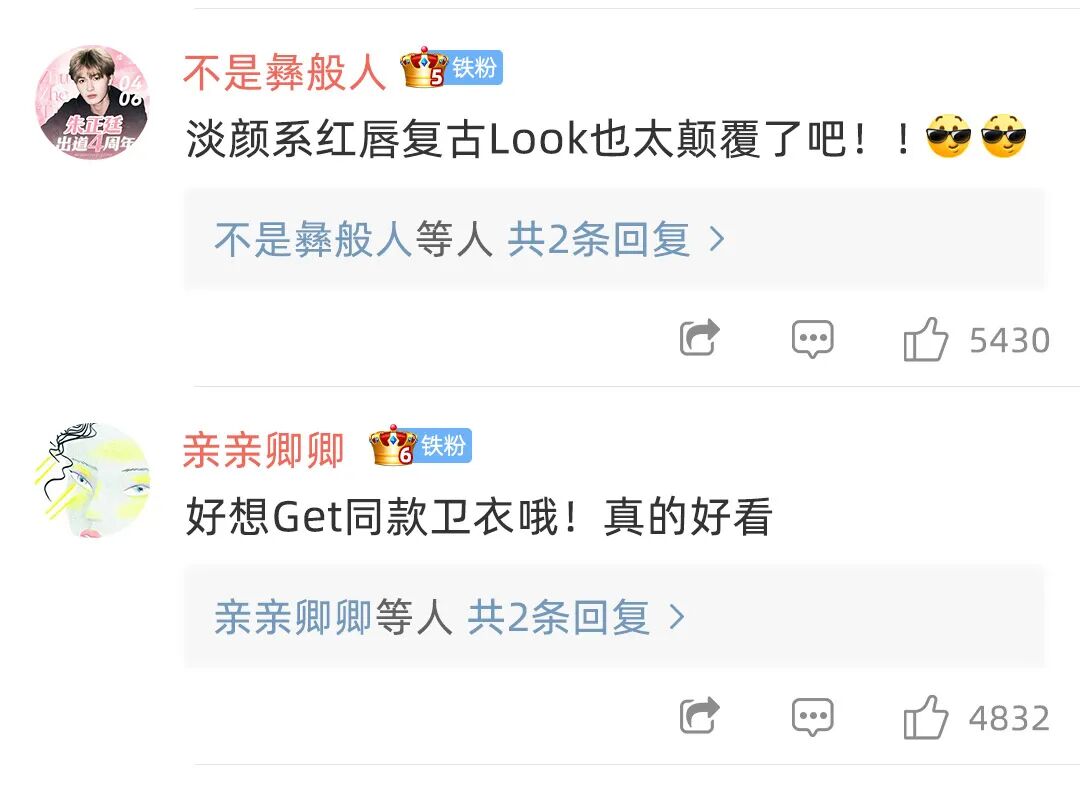Open 共2条回复 under first comment
This screenshot has height=807, width=1080.
[599, 240]
